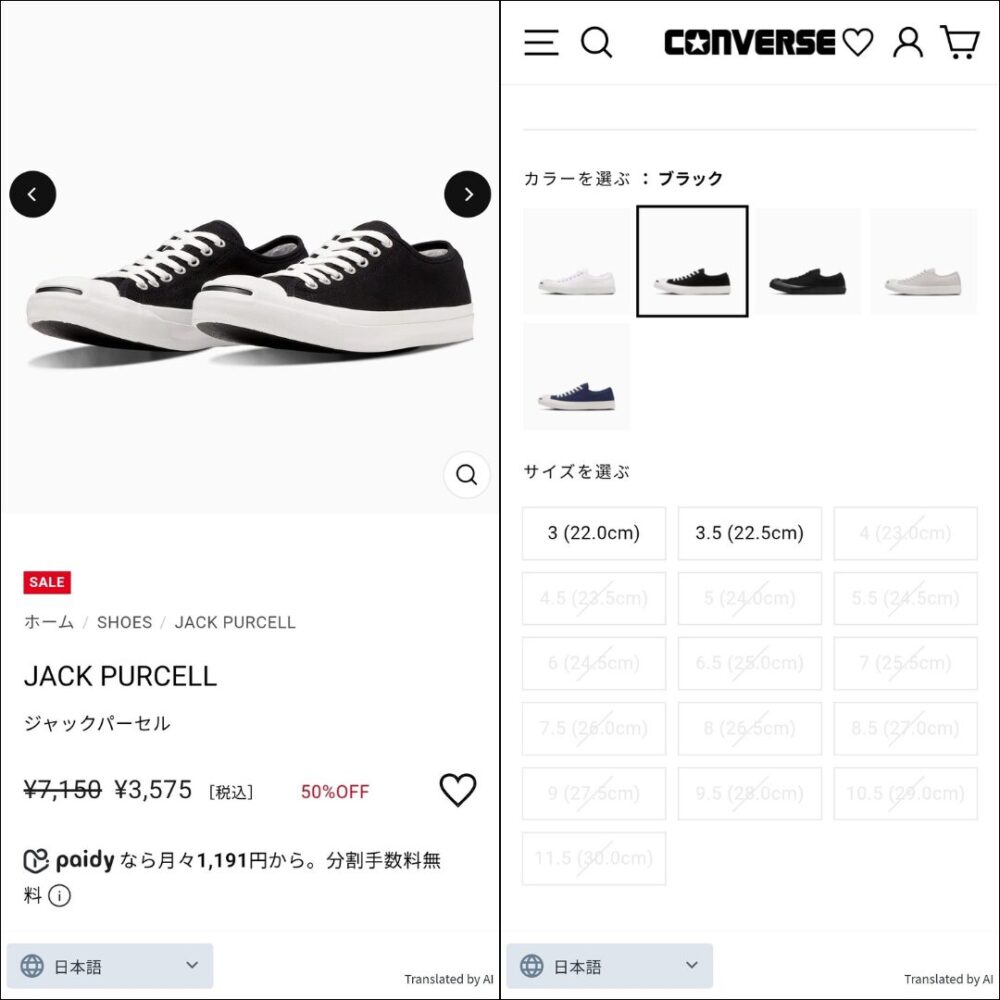
Task: Open the hamburger menu in header
Action: tap(541, 43)
